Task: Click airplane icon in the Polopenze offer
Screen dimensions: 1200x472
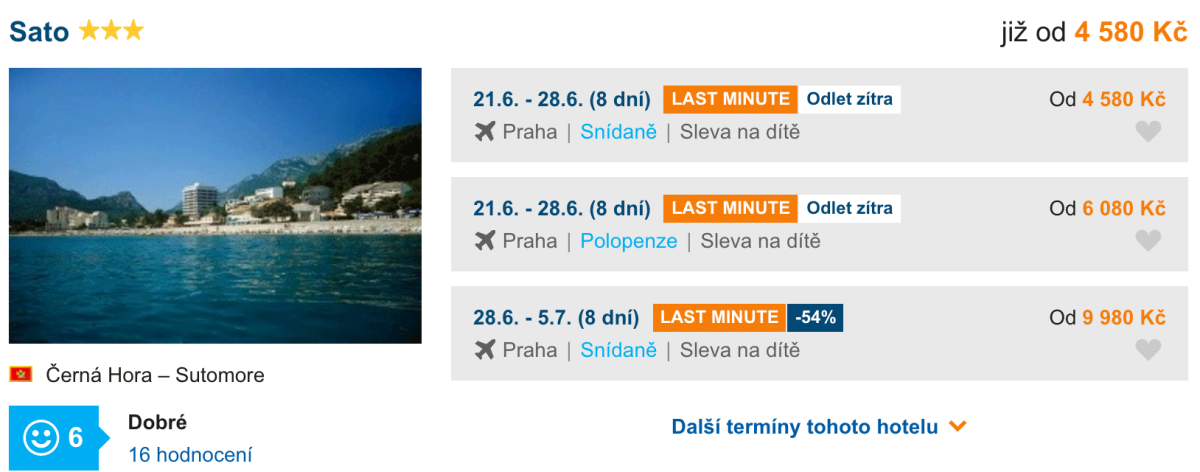Action: tap(485, 240)
